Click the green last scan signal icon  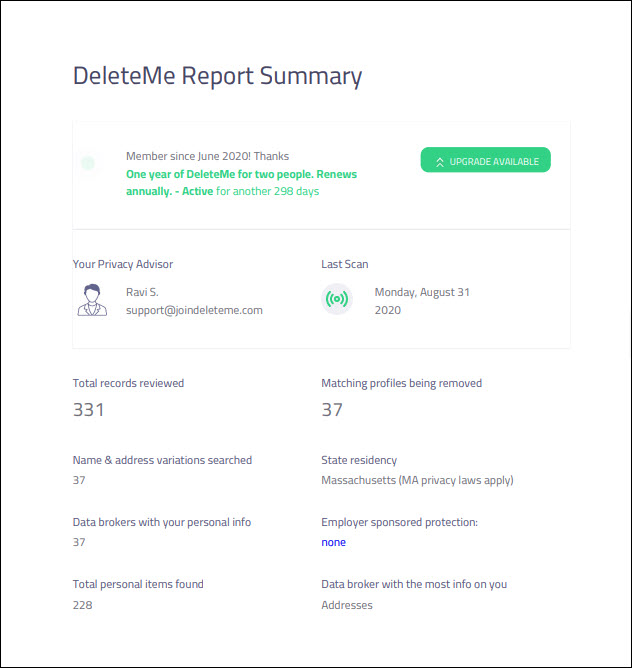(x=337, y=299)
